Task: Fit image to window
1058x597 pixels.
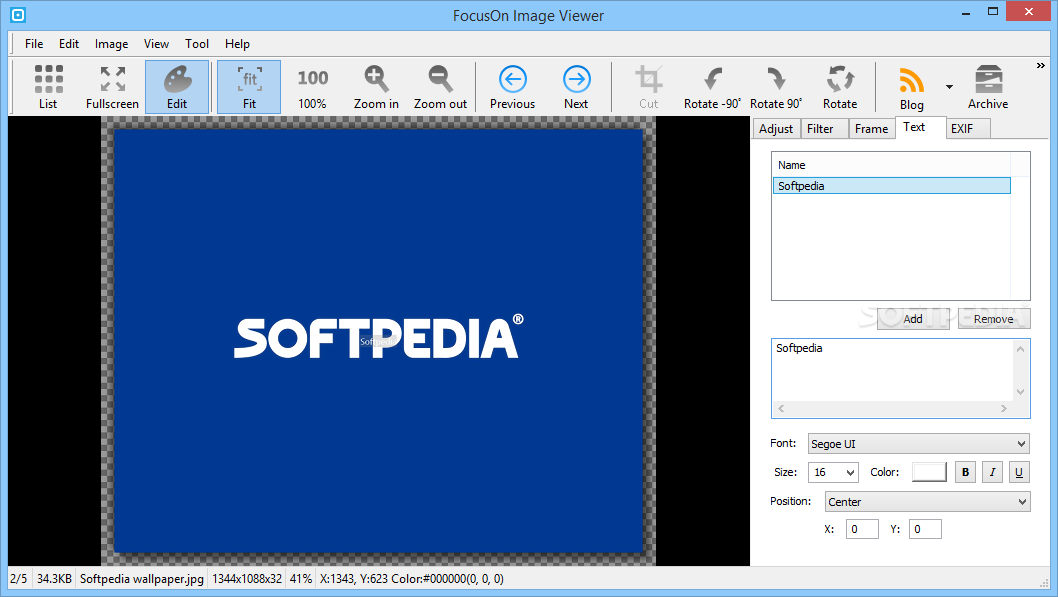Action: (249, 87)
